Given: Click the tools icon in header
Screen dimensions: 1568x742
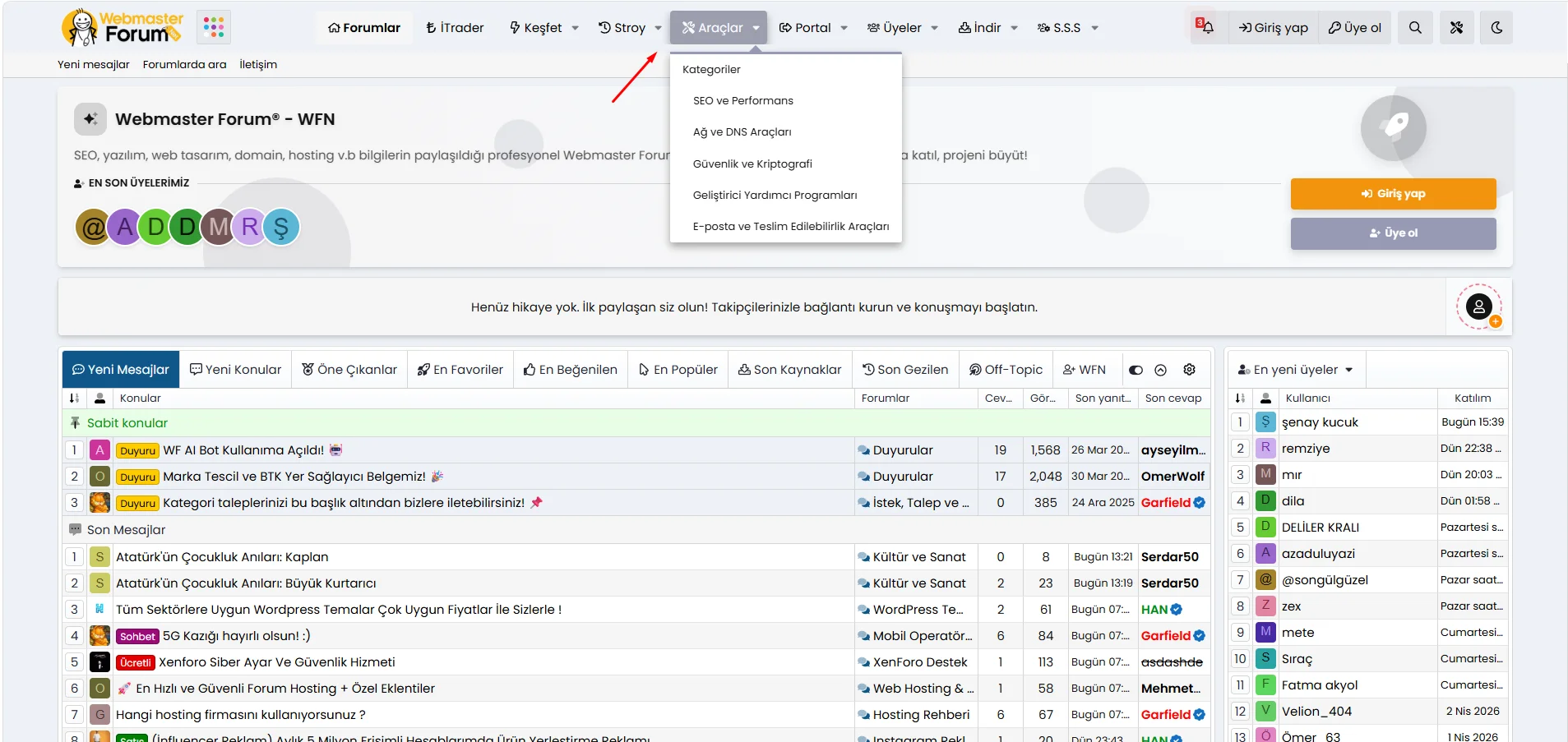Looking at the screenshot, I should [x=1456, y=27].
